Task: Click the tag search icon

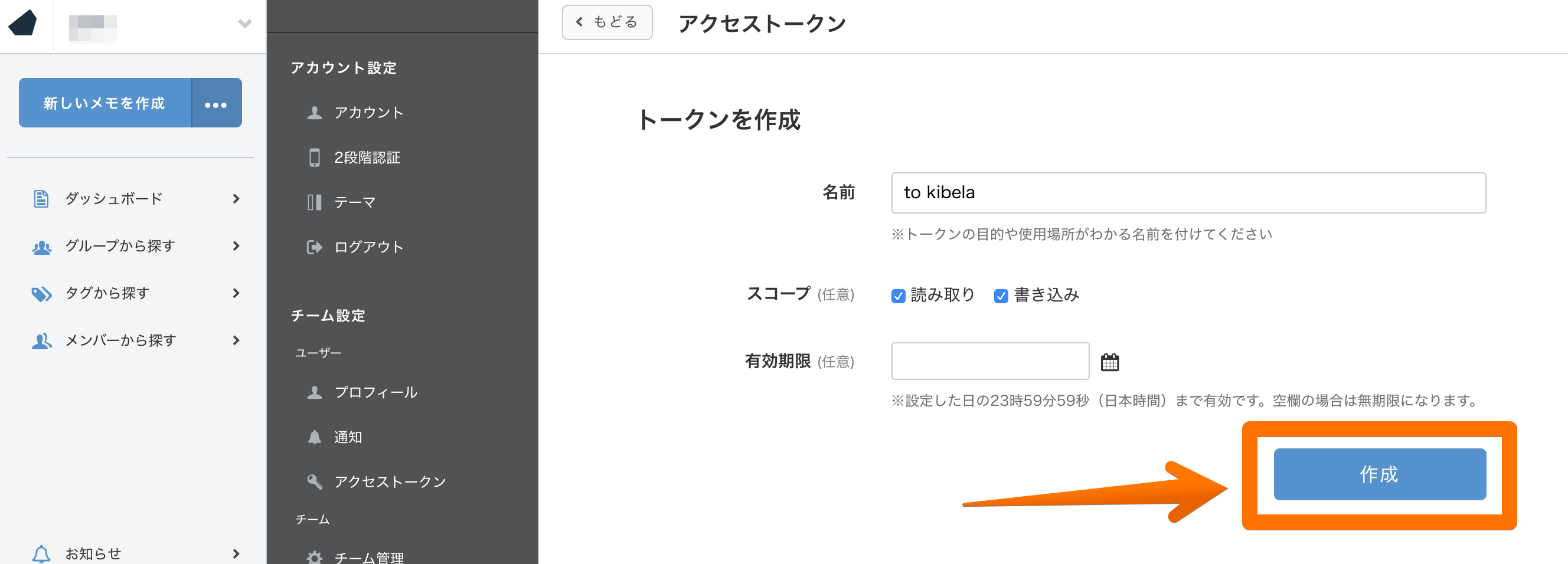Action: click(41, 293)
